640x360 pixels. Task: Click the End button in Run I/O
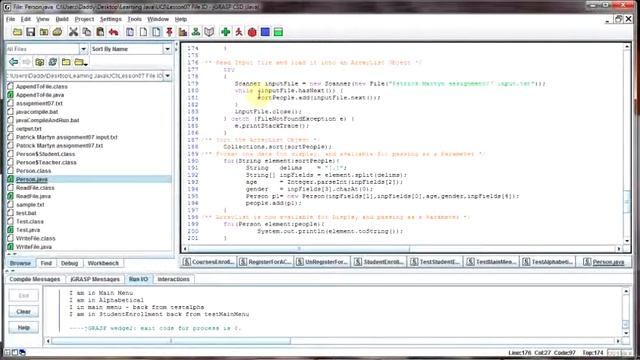(24, 296)
